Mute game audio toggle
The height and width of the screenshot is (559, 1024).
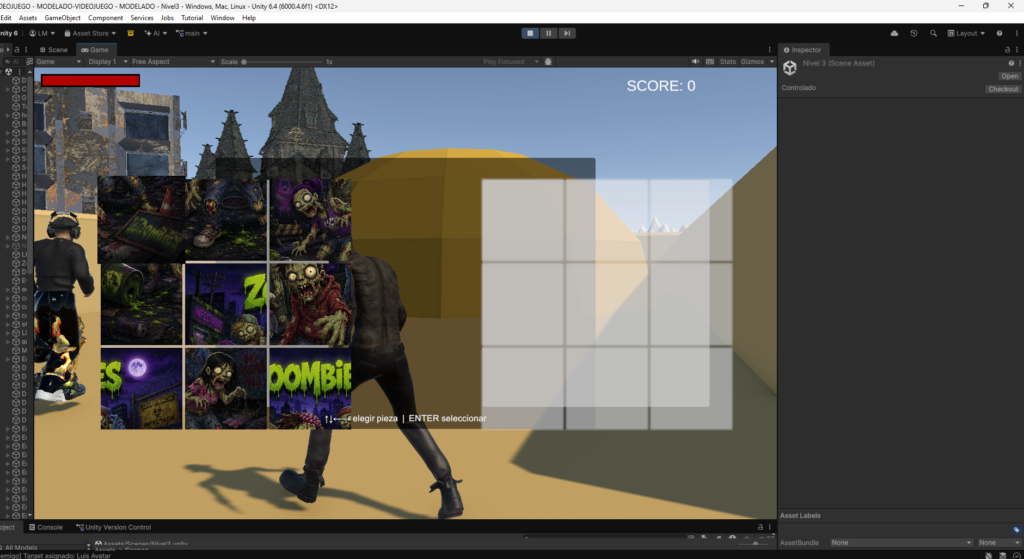[x=696, y=61]
